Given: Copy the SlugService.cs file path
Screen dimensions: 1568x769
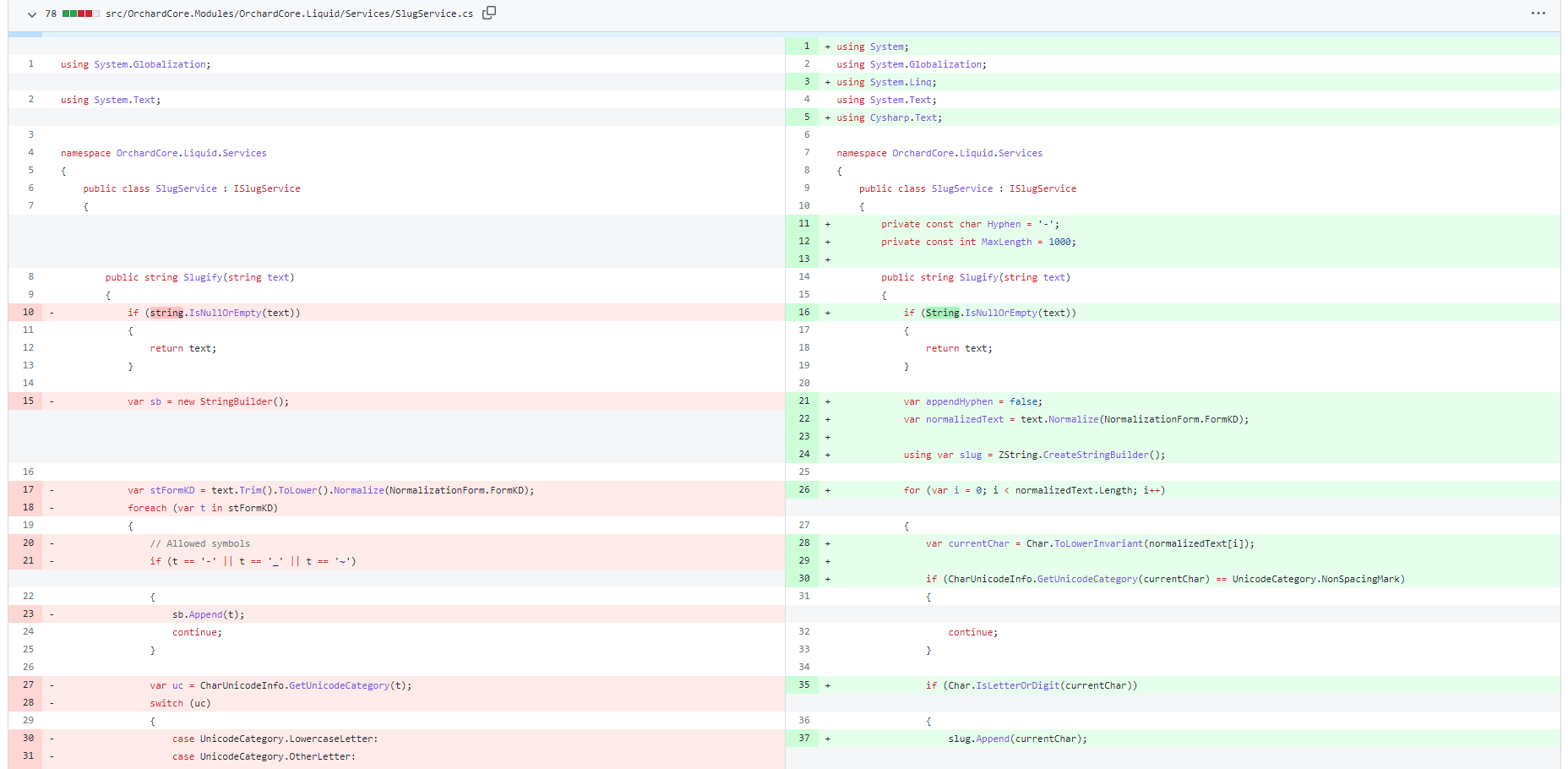Looking at the screenshot, I should point(489,13).
